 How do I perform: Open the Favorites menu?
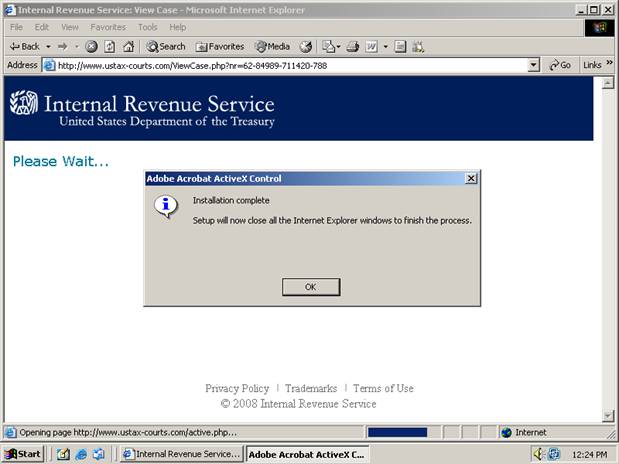coord(108,27)
